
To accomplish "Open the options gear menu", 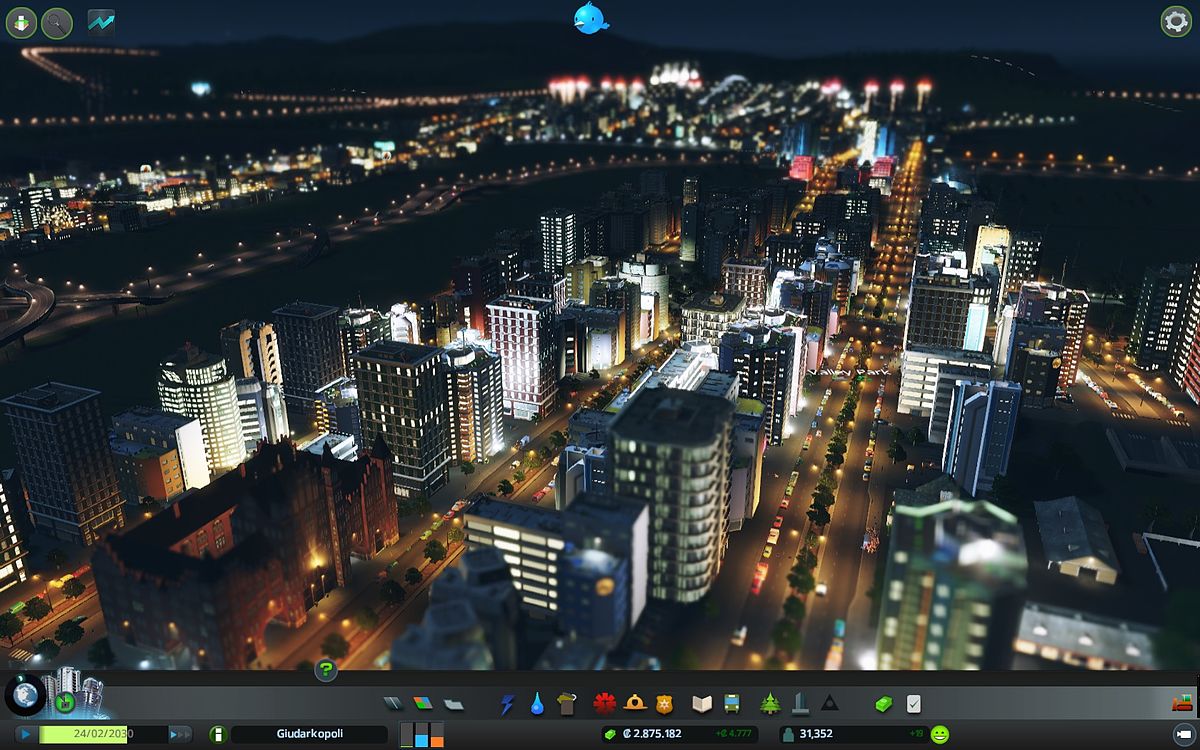I will click(x=1175, y=20).
